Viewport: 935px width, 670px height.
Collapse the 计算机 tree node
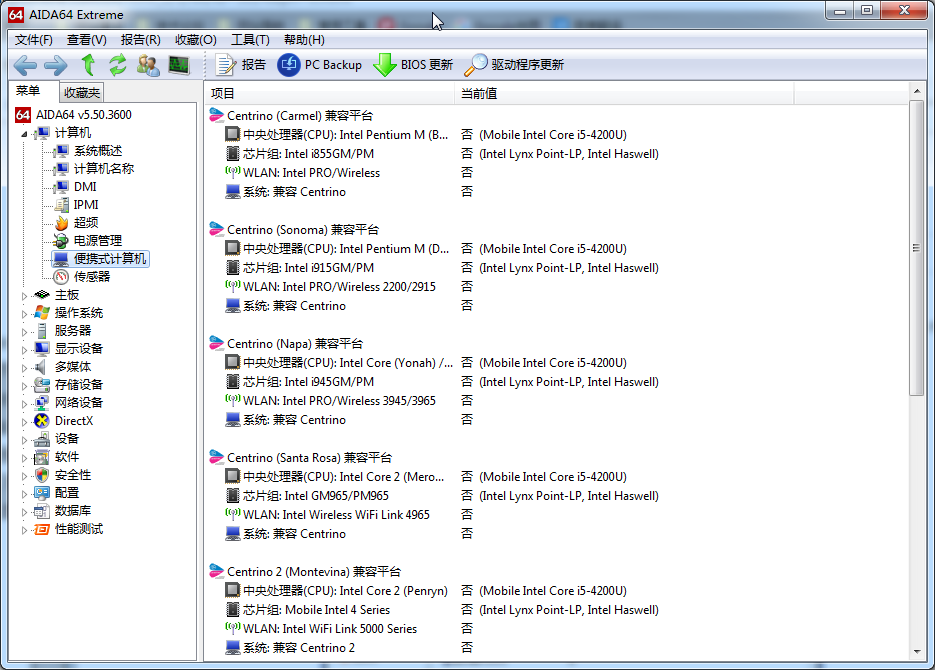point(24,134)
